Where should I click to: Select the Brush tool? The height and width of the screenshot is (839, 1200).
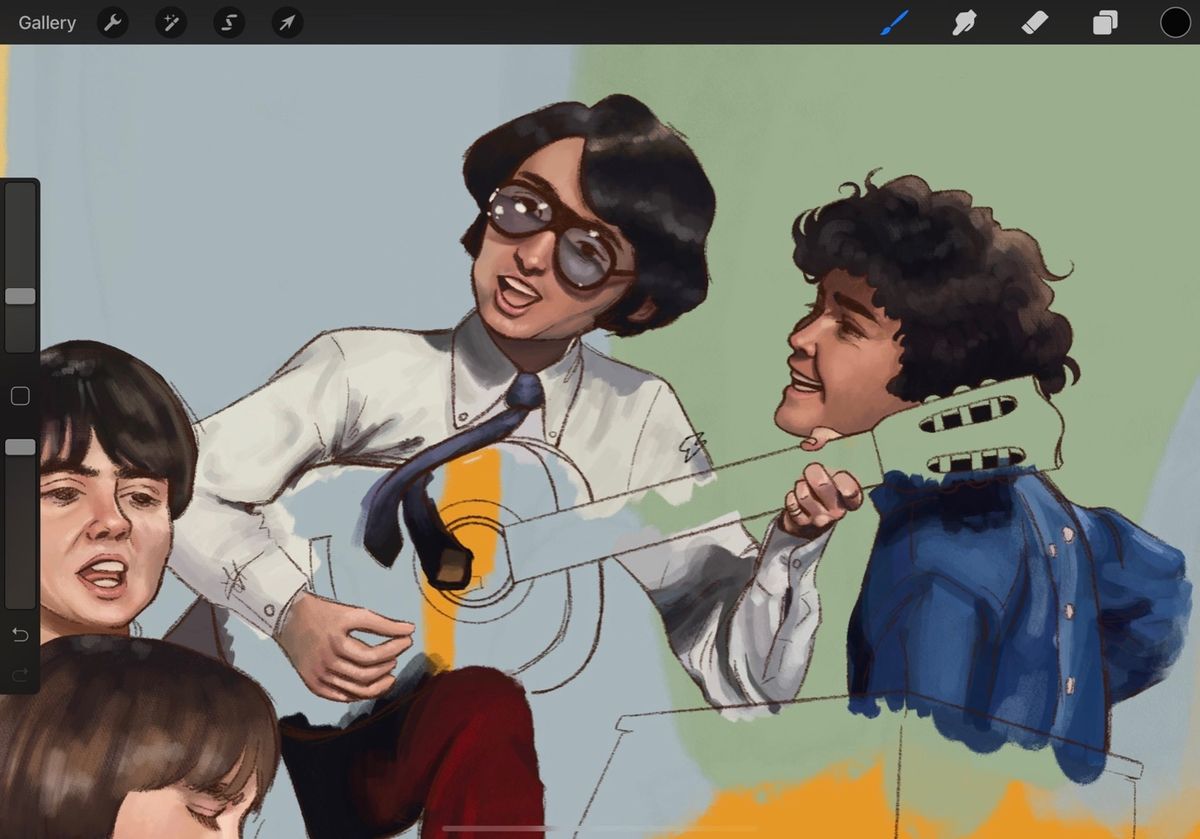click(x=895, y=22)
